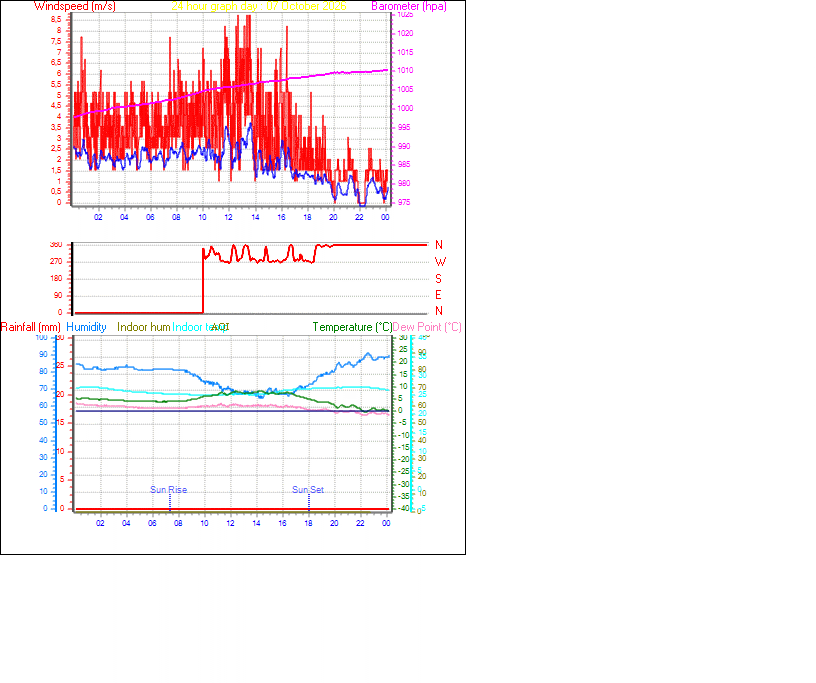This screenshot has height=683, width=816.
Task: Click the "8,5" value on the windspeed axis
Action: [x=56, y=19]
